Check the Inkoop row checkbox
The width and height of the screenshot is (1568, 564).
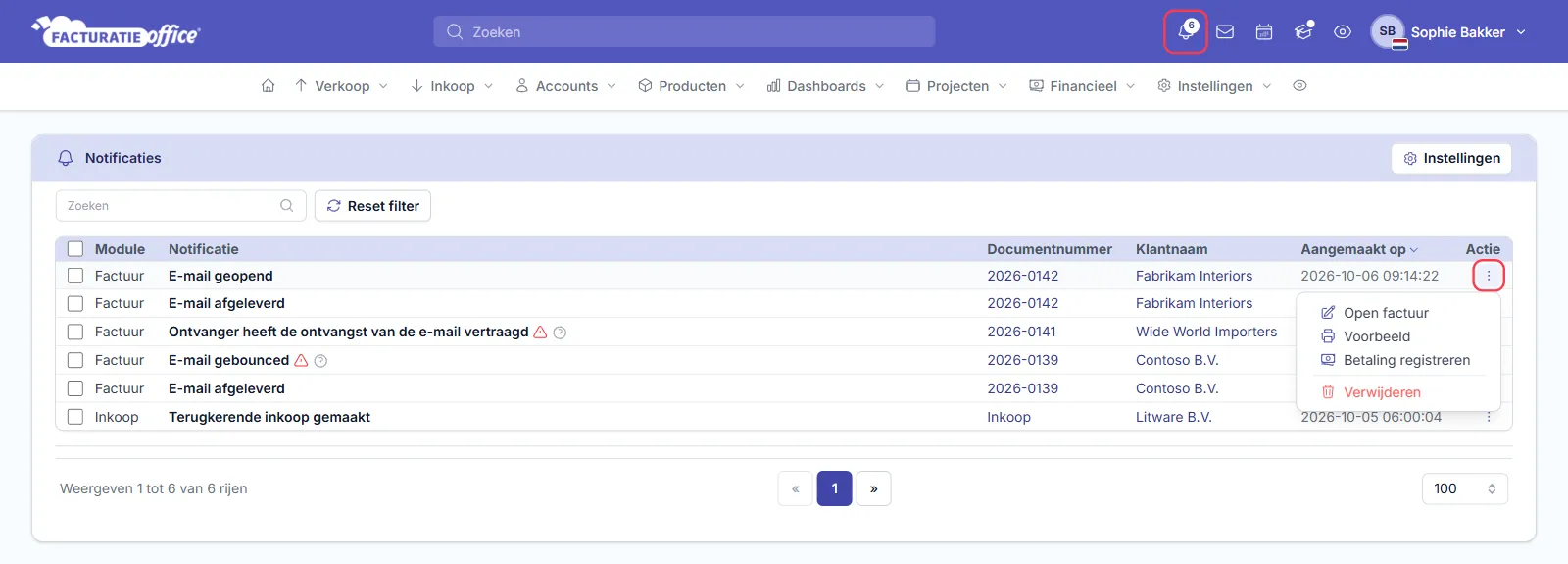(75, 417)
